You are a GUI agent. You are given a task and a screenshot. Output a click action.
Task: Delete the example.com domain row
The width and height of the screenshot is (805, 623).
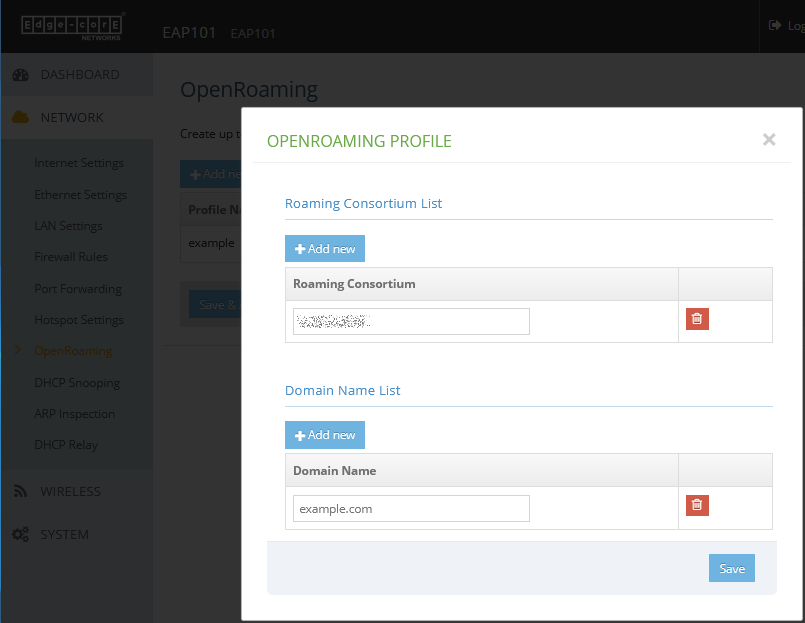(x=697, y=505)
